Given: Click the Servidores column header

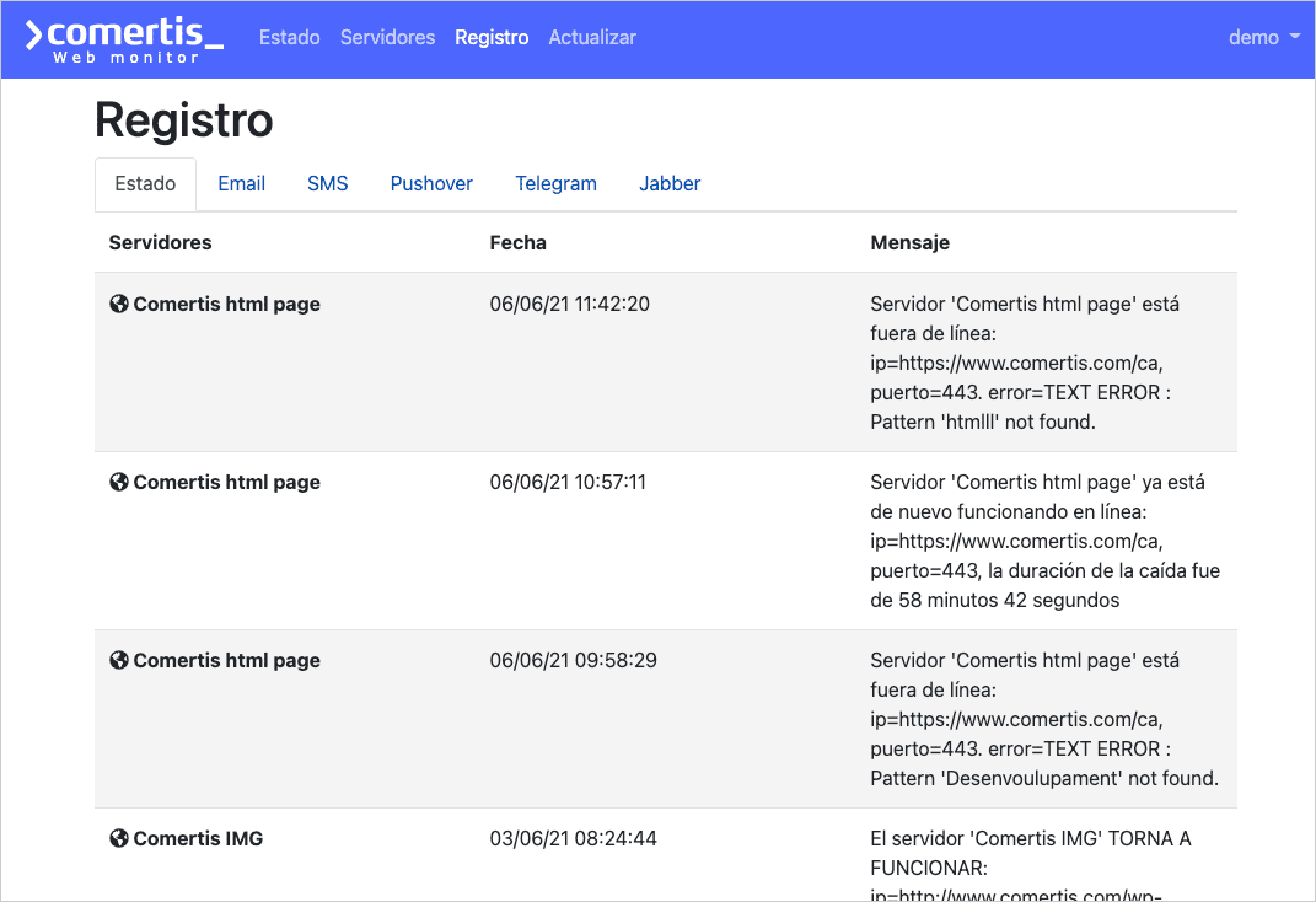Looking at the screenshot, I should [x=160, y=243].
